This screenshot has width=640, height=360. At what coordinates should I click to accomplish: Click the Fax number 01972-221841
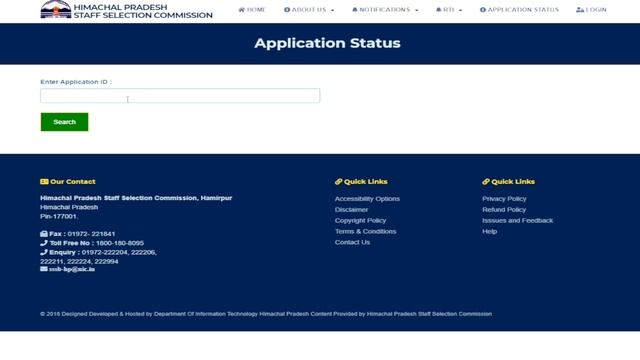(x=91, y=234)
